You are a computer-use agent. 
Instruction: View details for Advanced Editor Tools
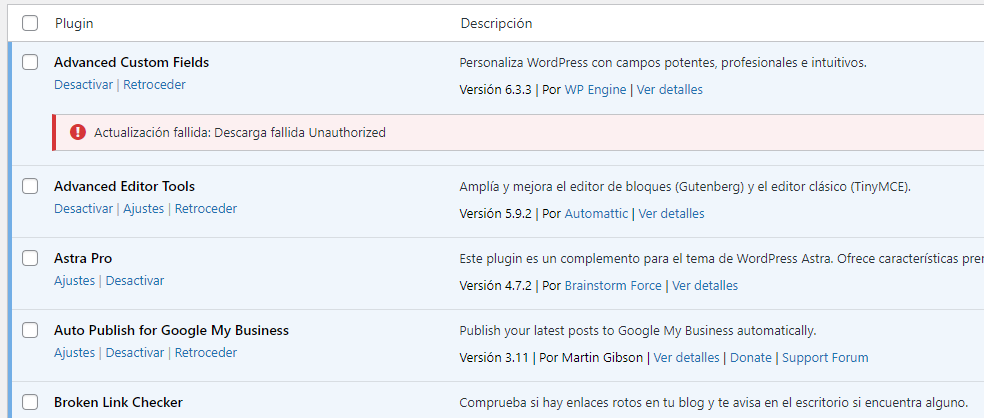pyautogui.click(x=671, y=214)
